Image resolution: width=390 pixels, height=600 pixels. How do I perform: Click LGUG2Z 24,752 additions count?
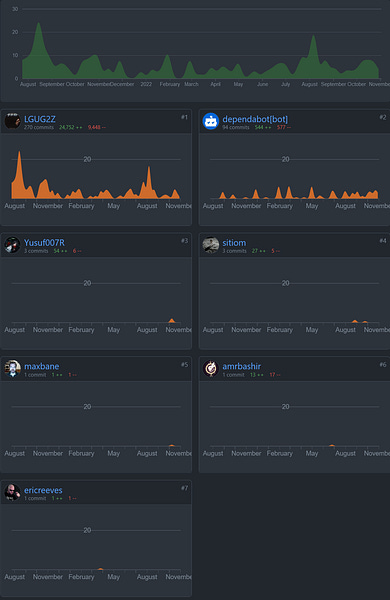[x=70, y=127]
